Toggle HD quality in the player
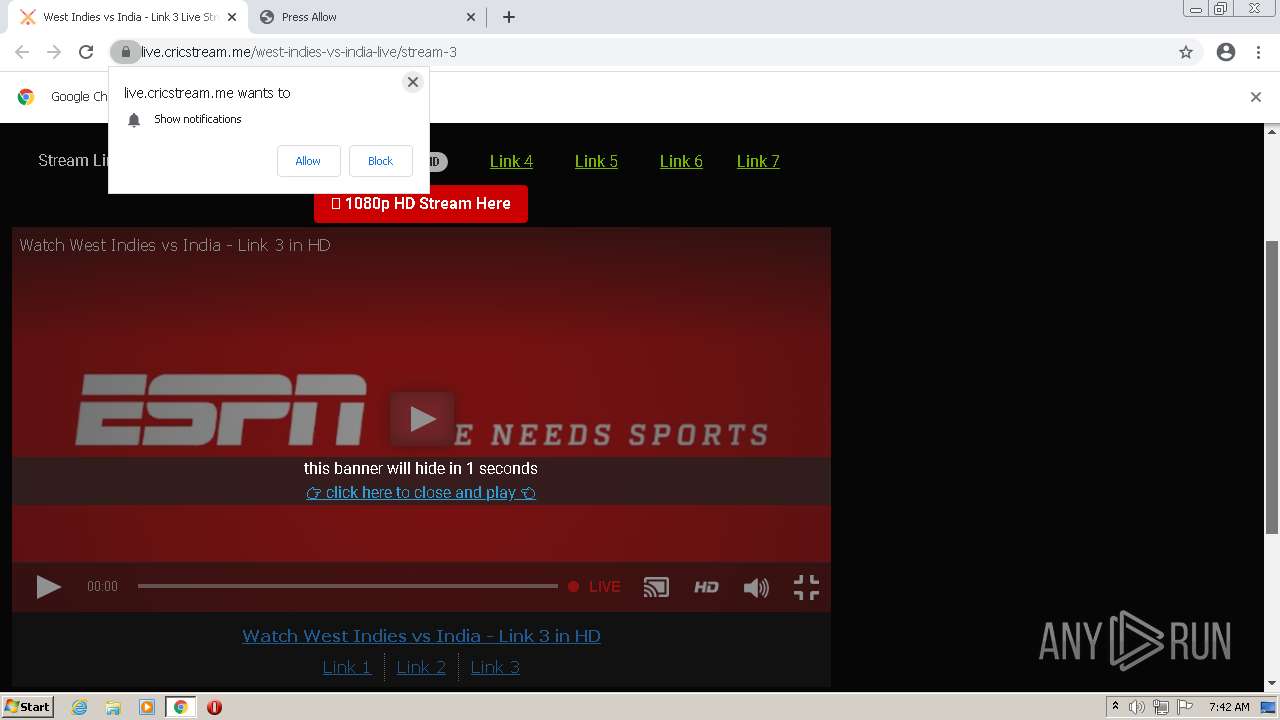 (706, 587)
